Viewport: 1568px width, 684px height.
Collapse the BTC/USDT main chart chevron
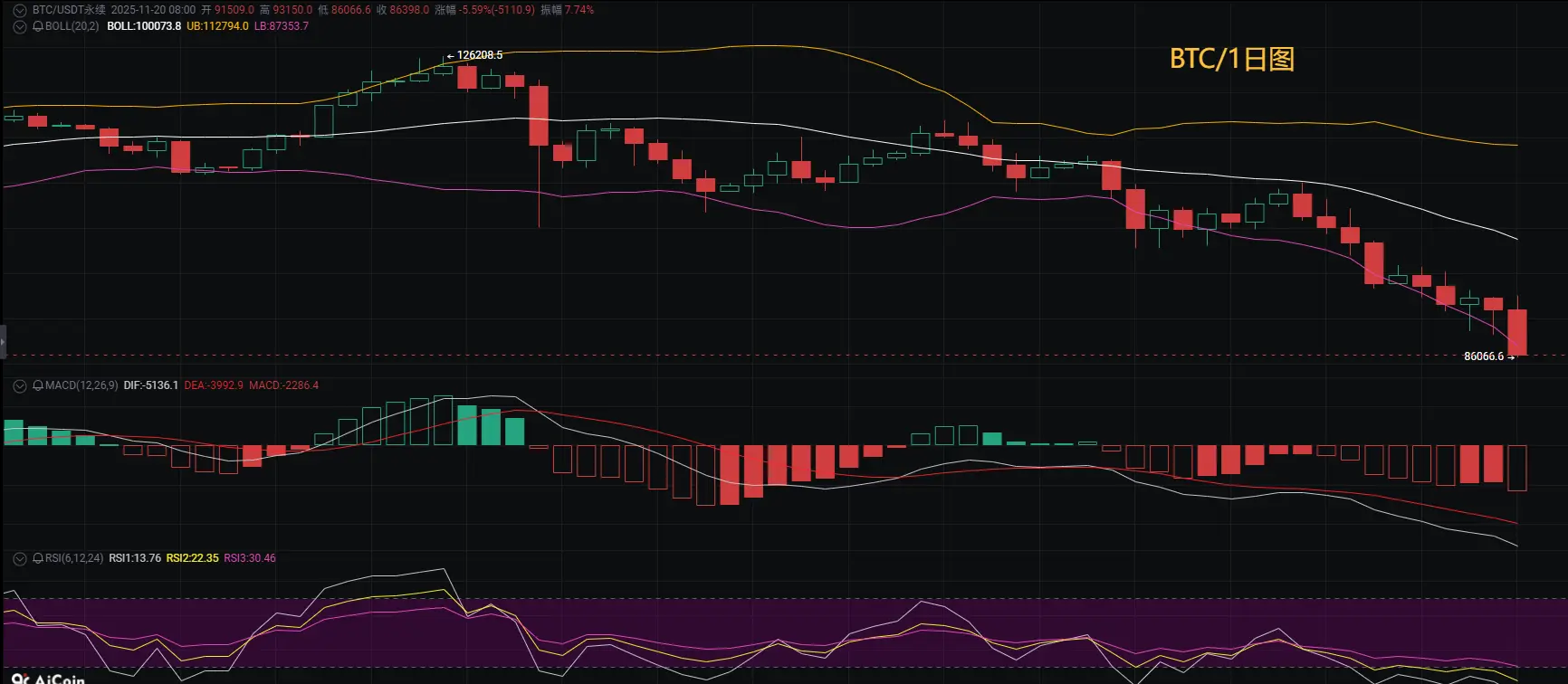[20, 10]
